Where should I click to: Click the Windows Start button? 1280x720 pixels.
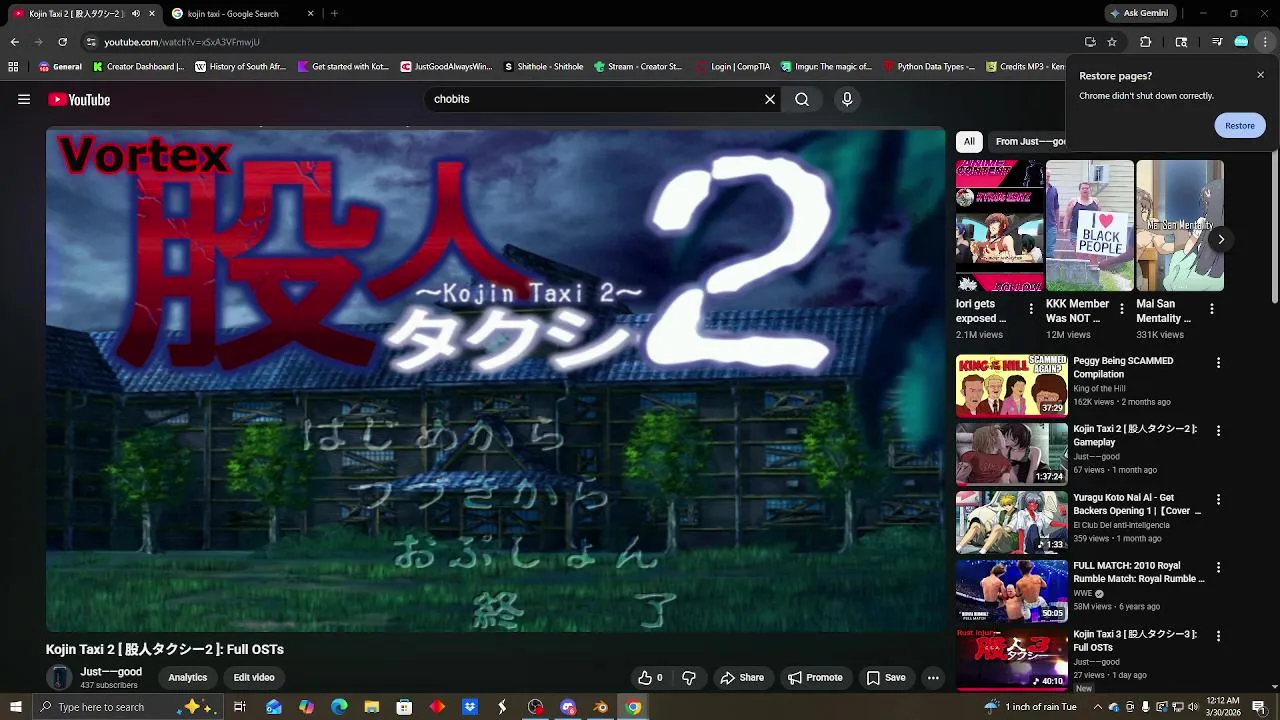[x=15, y=707]
